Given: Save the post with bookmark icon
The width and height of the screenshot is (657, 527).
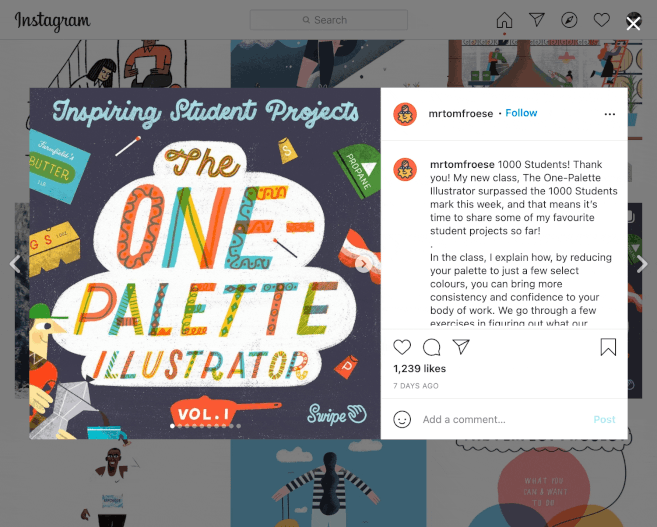Looking at the screenshot, I should point(608,347).
